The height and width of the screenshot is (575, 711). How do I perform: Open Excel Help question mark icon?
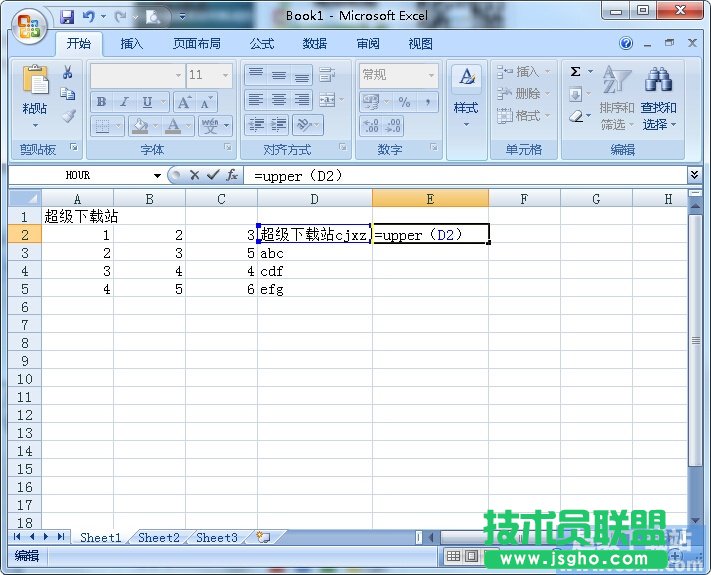coord(626,44)
